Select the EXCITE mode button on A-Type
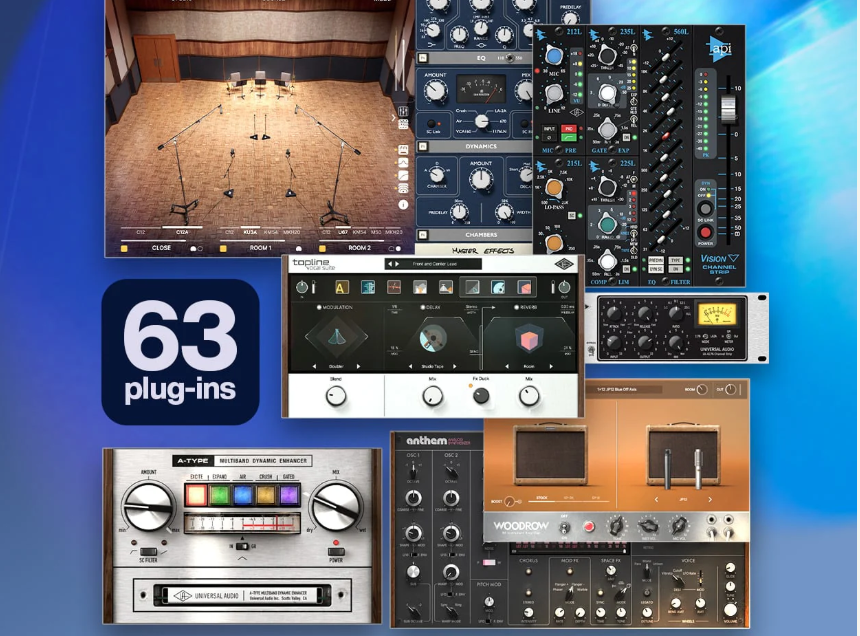The width and height of the screenshot is (860, 636). 196,495
